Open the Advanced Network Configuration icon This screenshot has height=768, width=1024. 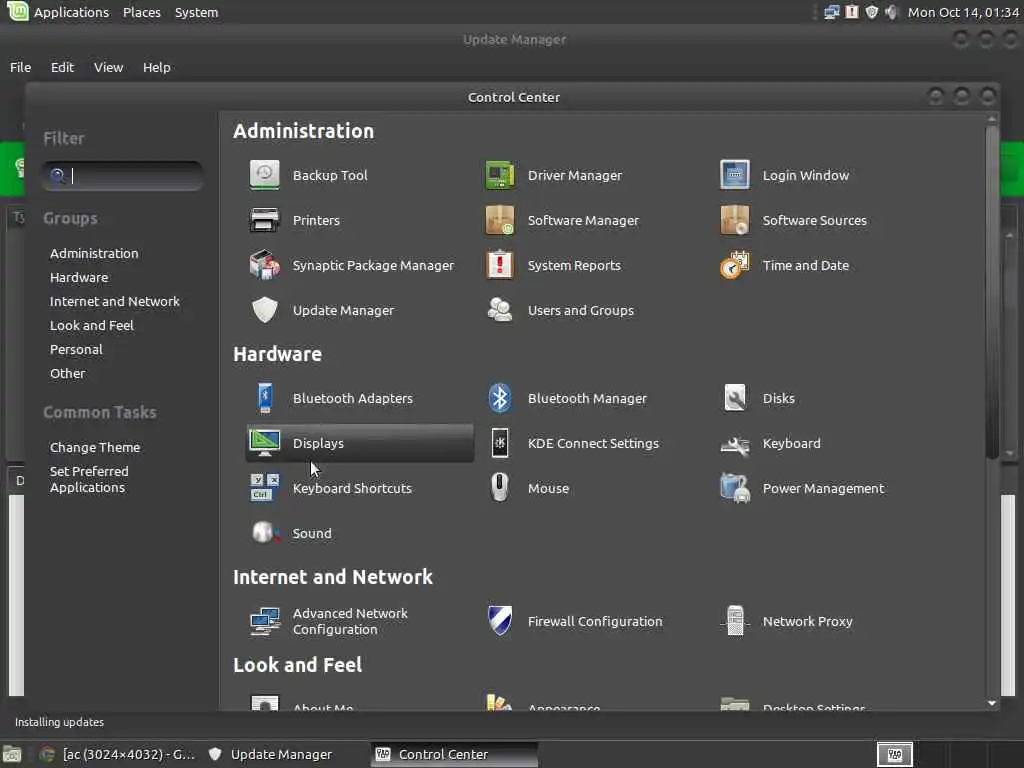tap(264, 621)
